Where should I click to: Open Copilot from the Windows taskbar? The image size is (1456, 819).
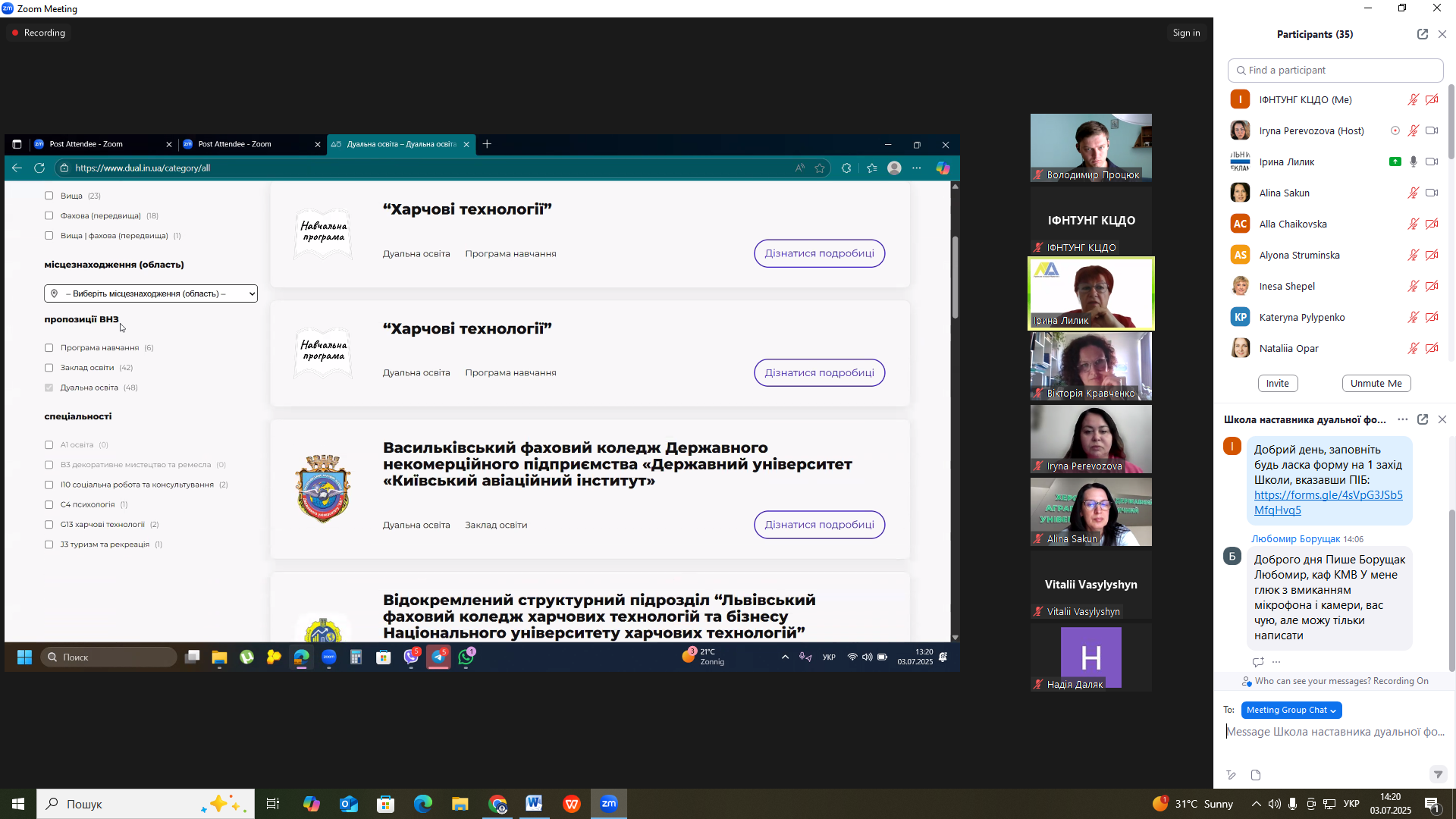point(312,804)
